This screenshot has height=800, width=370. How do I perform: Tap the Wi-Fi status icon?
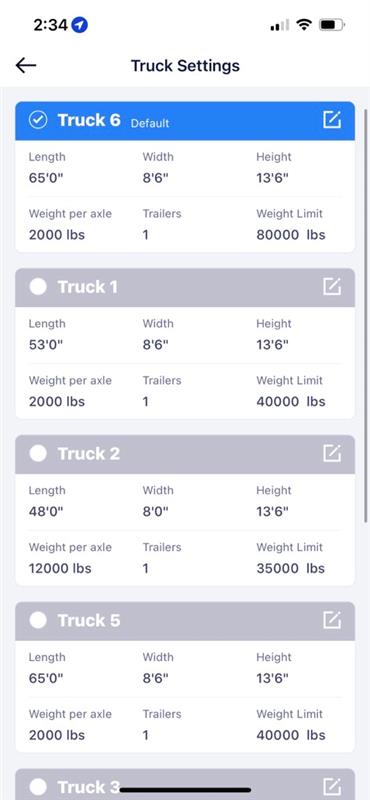pyautogui.click(x=304, y=24)
